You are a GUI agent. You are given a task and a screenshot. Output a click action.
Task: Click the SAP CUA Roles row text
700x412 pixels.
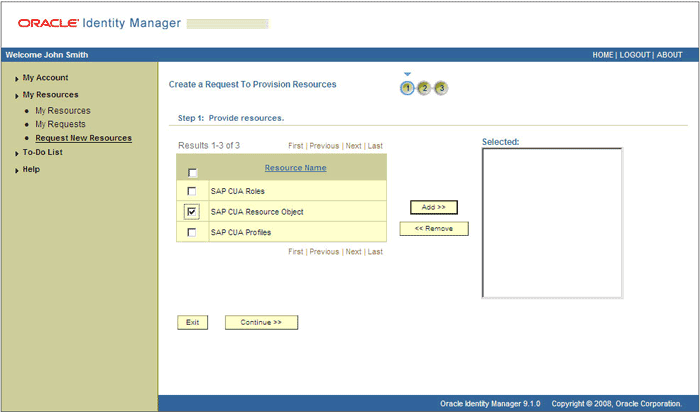(238, 191)
